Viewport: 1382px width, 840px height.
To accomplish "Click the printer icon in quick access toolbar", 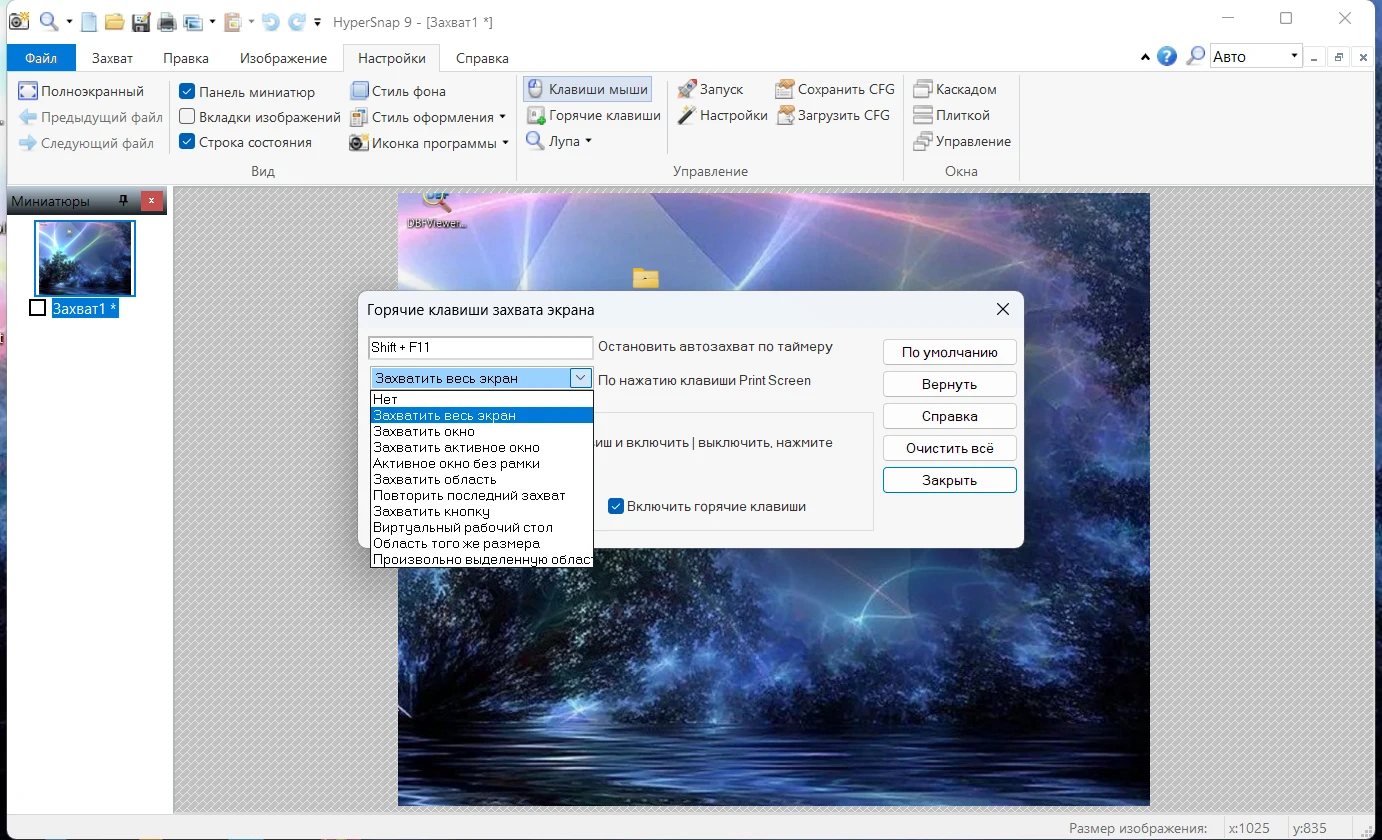I will pyautogui.click(x=167, y=21).
